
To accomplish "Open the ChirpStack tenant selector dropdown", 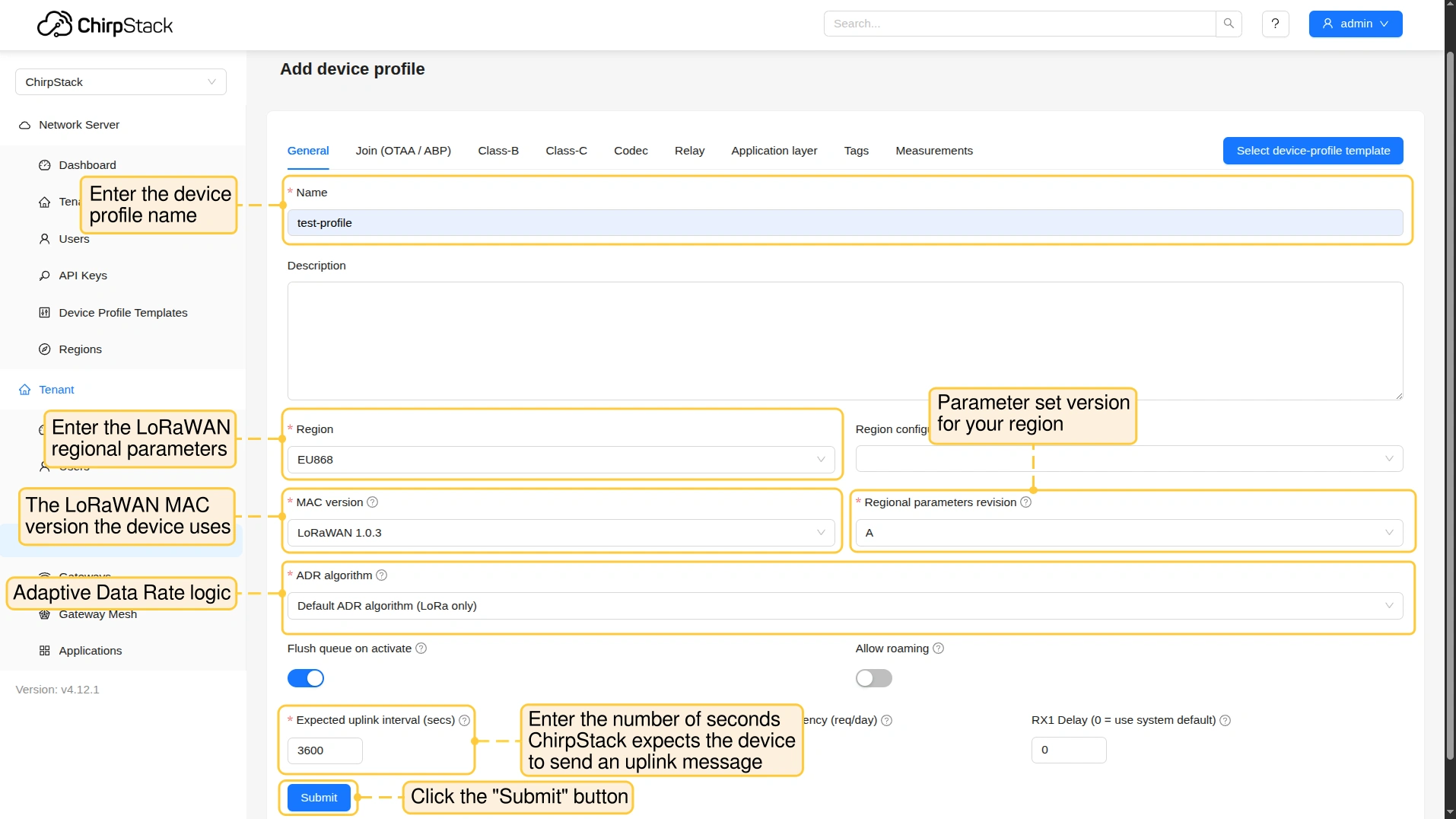I will [x=121, y=82].
